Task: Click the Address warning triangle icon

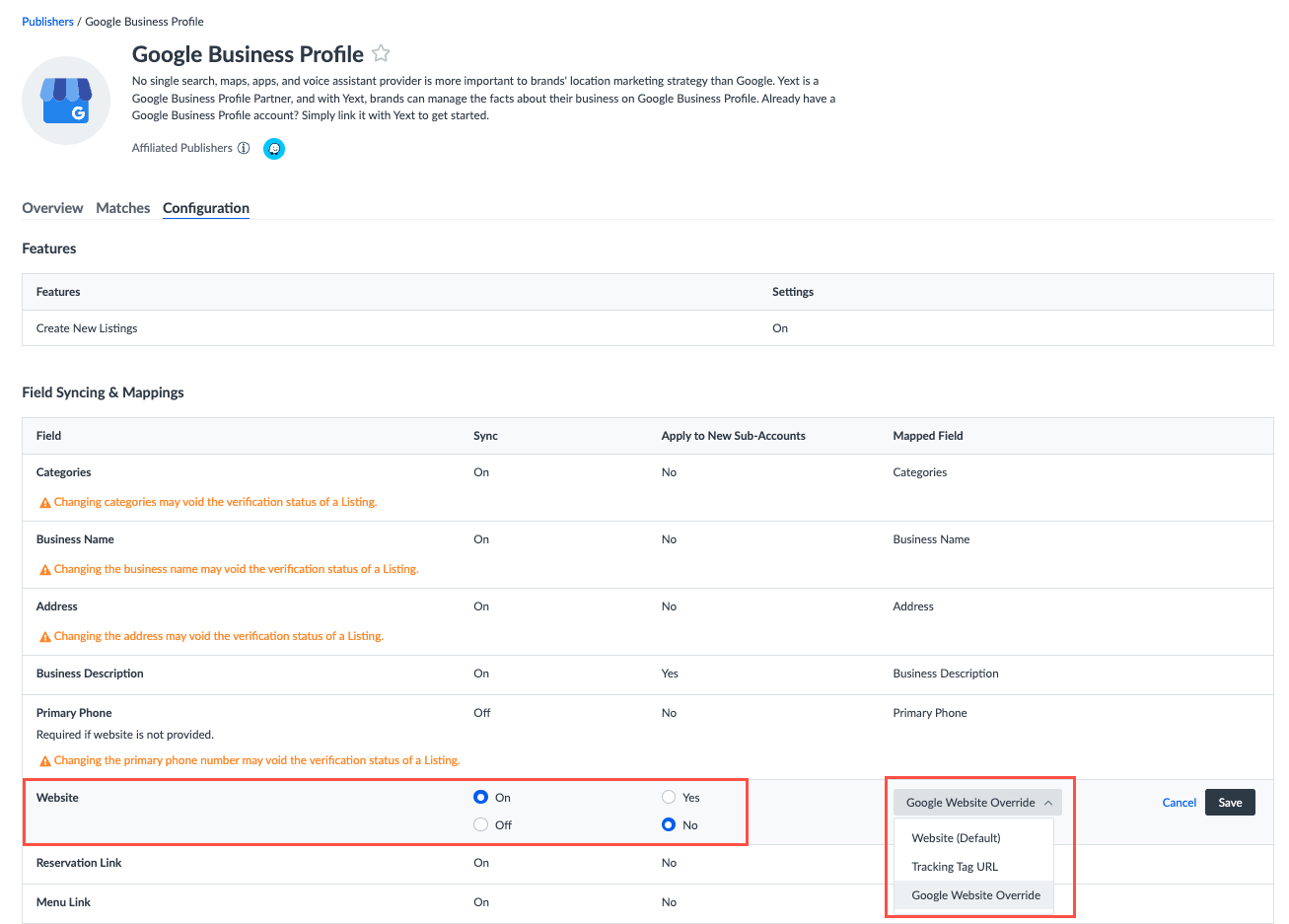Action: (x=44, y=637)
